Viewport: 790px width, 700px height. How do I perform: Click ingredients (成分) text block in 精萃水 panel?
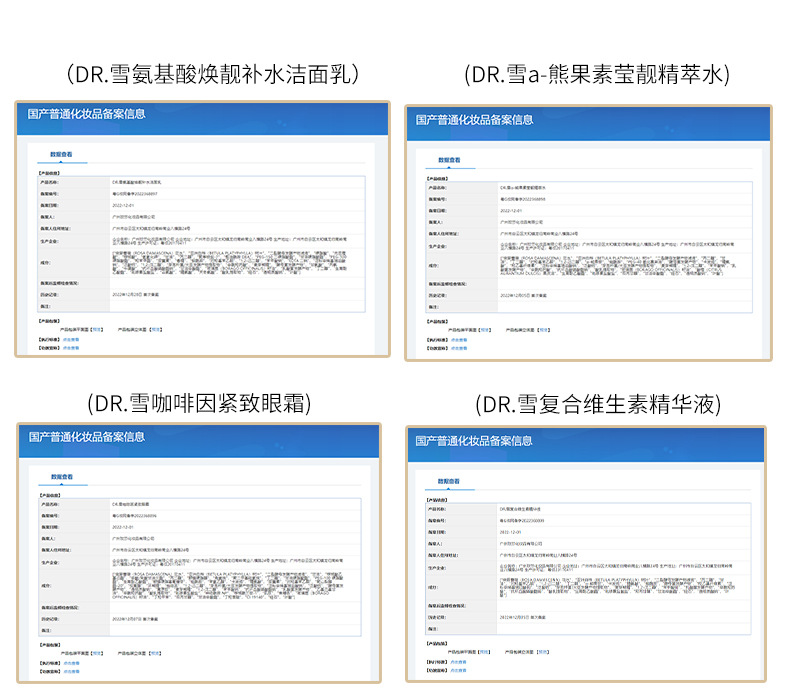pos(618,266)
